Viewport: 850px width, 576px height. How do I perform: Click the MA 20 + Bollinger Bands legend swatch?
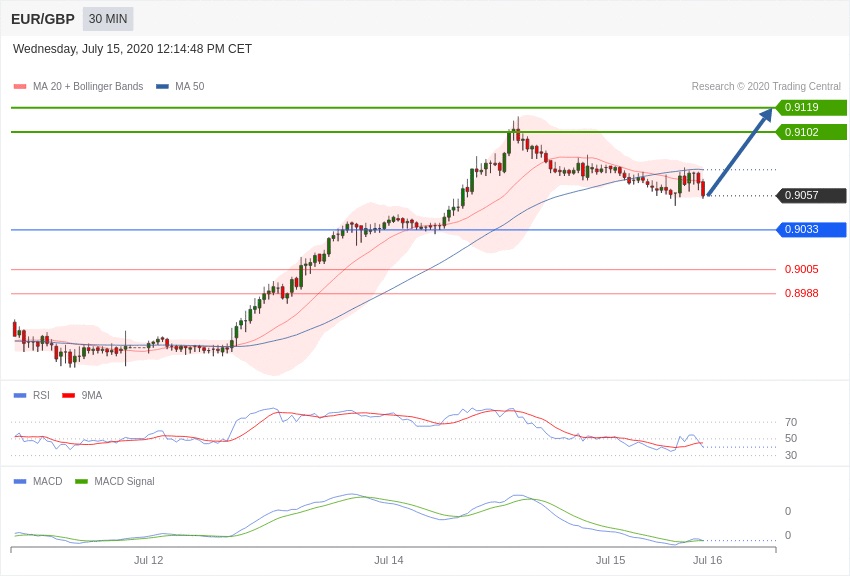20,87
